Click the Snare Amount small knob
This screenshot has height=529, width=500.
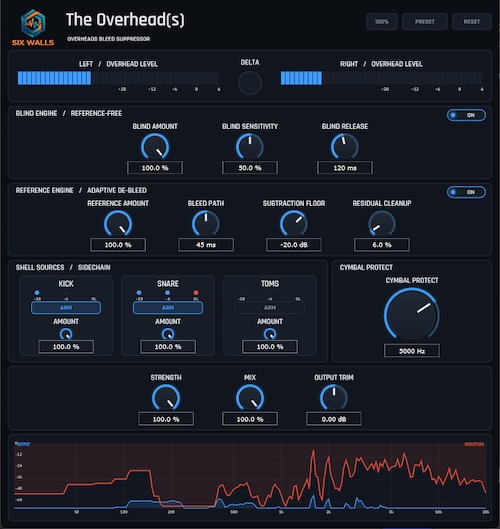tap(168, 334)
